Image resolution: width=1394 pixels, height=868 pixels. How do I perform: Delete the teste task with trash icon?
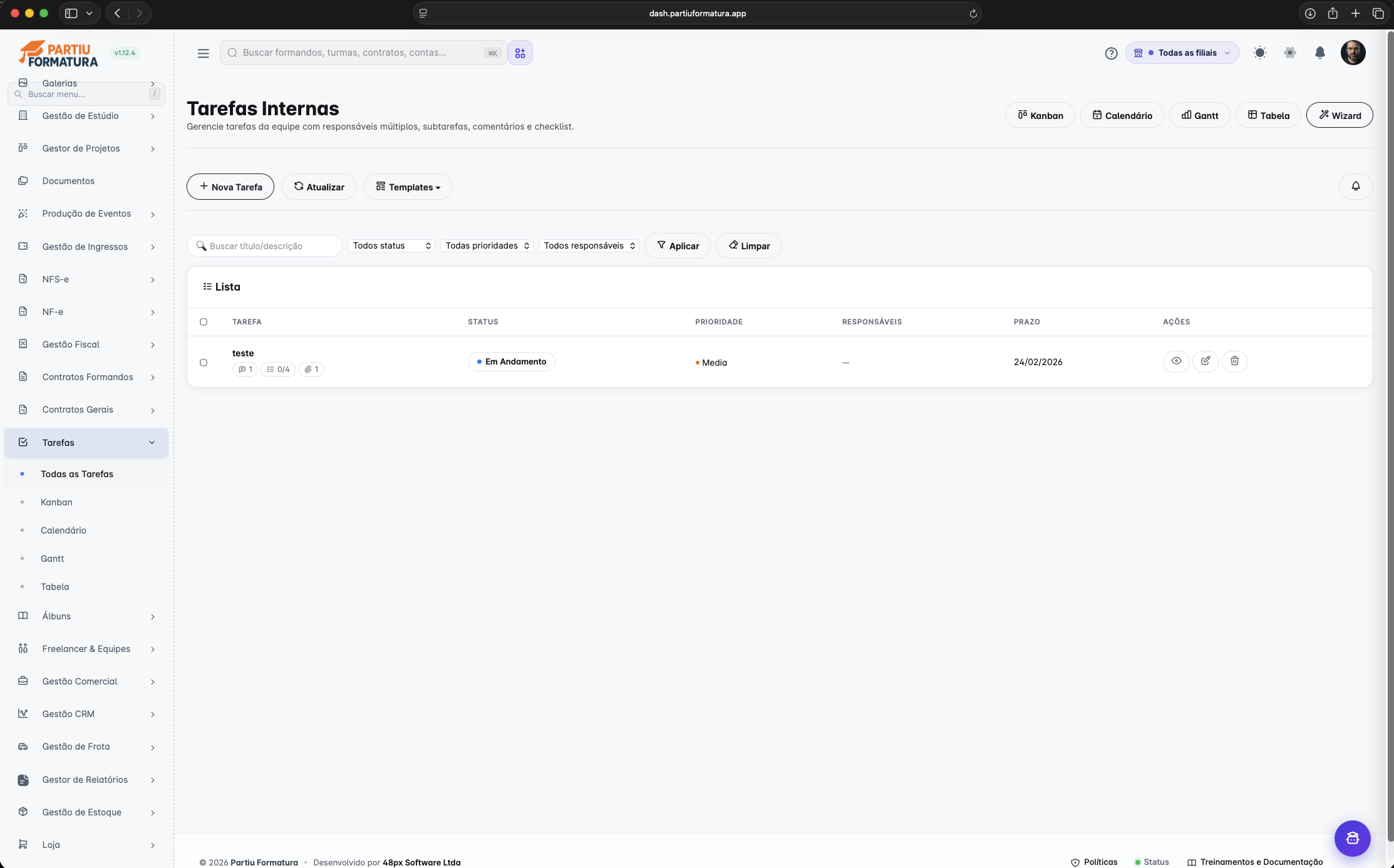1235,361
